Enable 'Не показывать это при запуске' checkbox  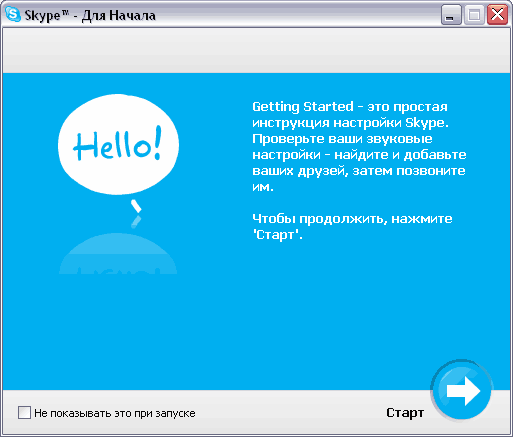pyautogui.click(x=24, y=413)
